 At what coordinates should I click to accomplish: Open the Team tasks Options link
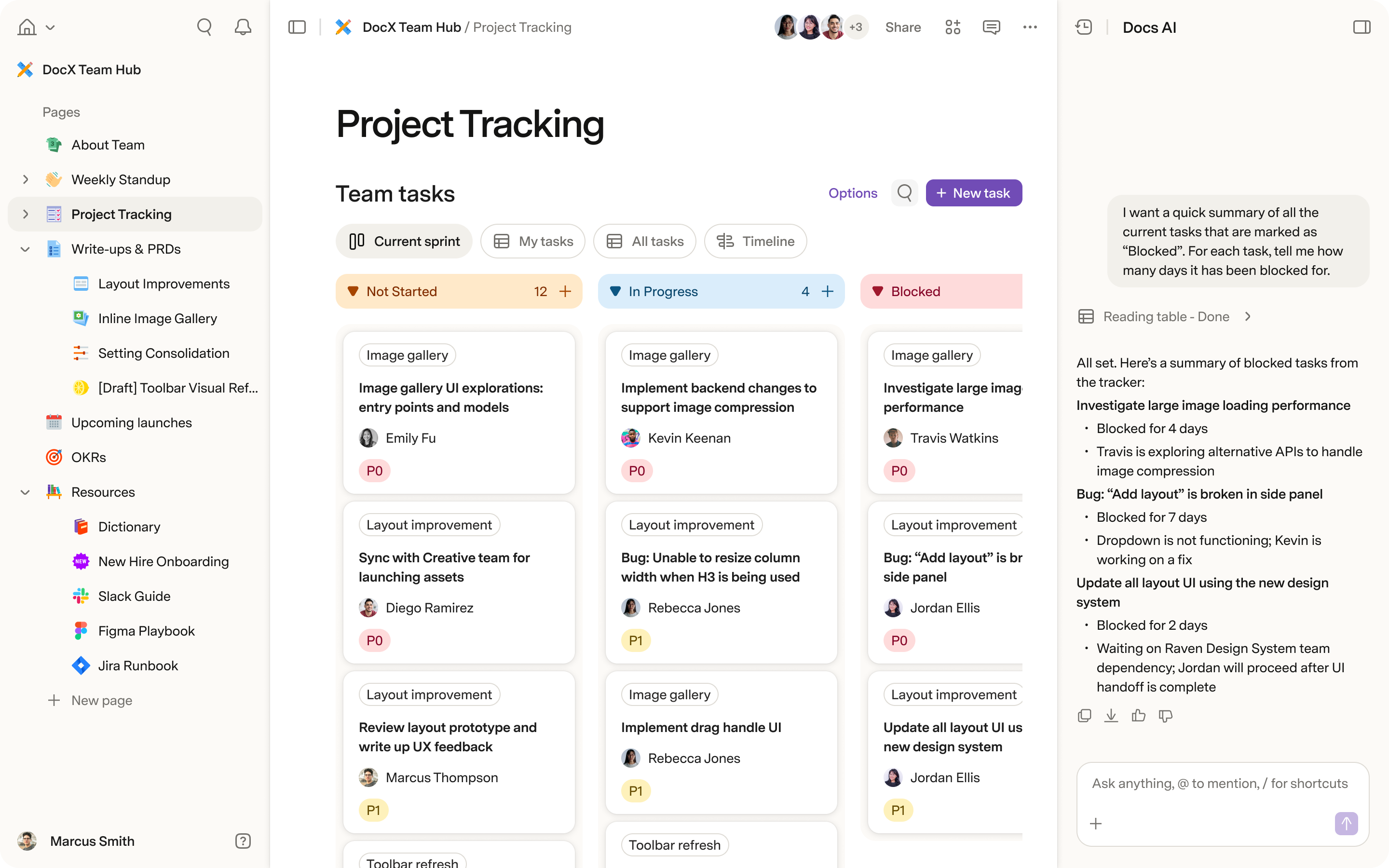pyautogui.click(x=852, y=193)
